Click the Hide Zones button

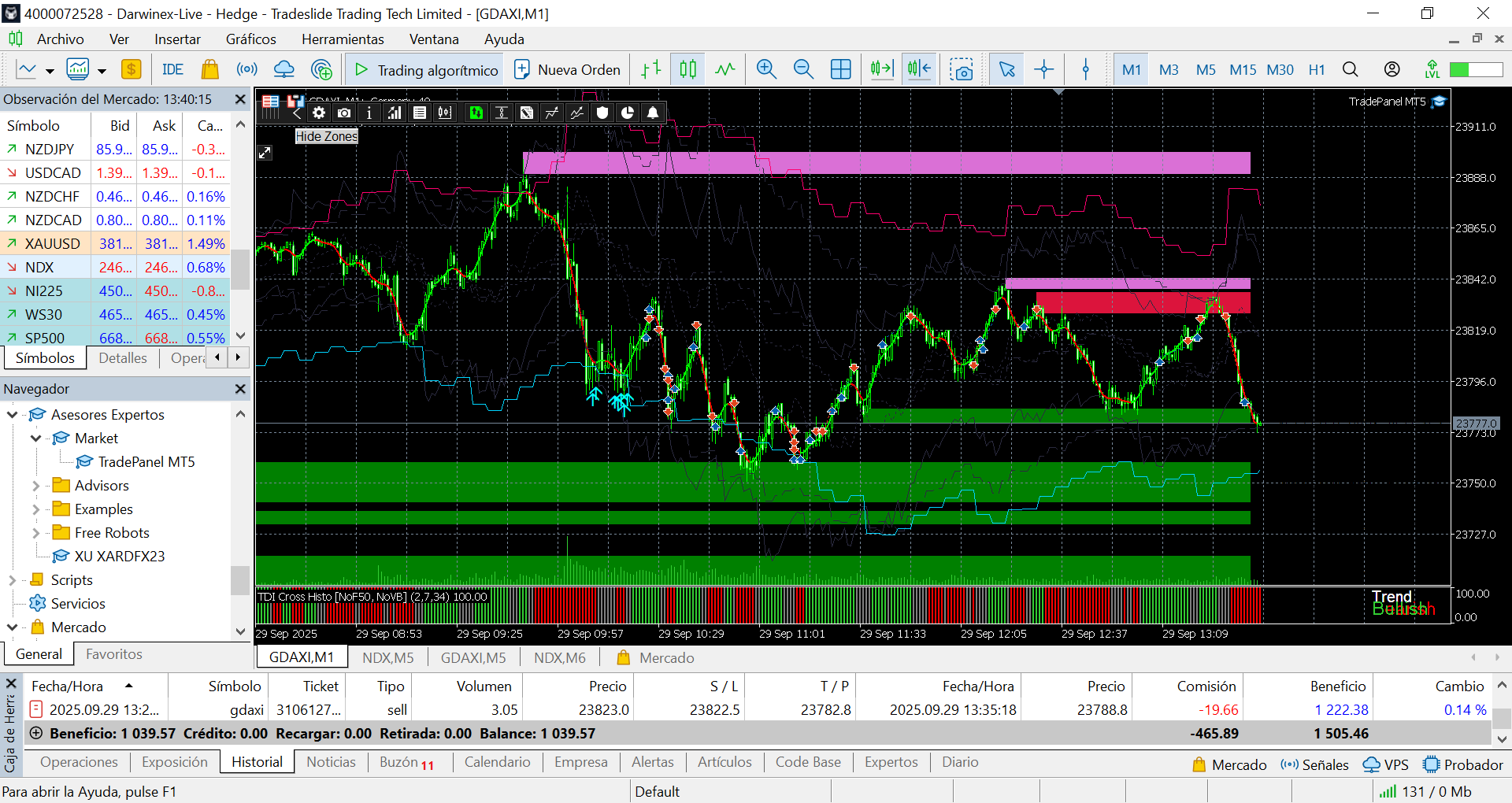tap(326, 136)
